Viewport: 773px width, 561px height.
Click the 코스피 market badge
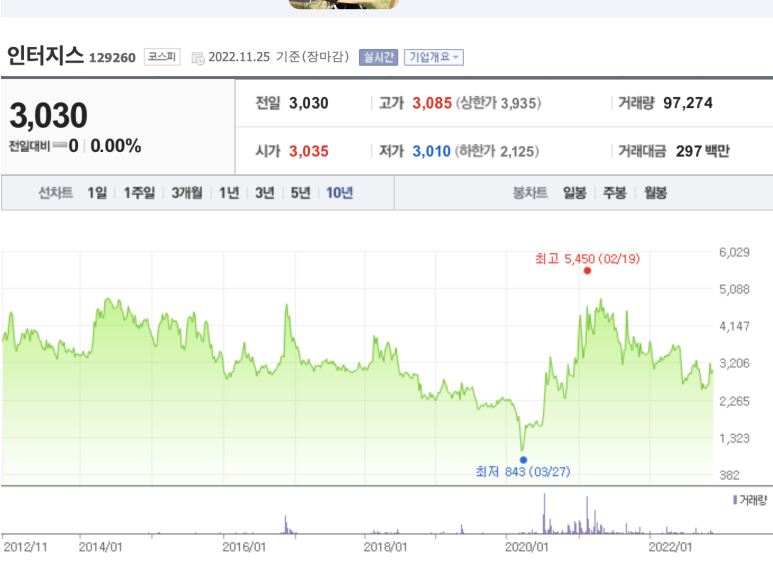click(162, 57)
